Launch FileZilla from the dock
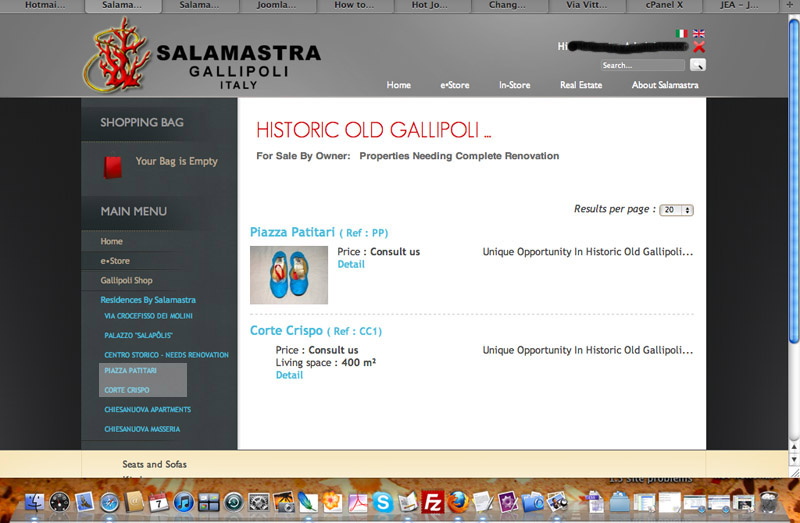Viewport: 800px width, 523px height. click(x=433, y=502)
